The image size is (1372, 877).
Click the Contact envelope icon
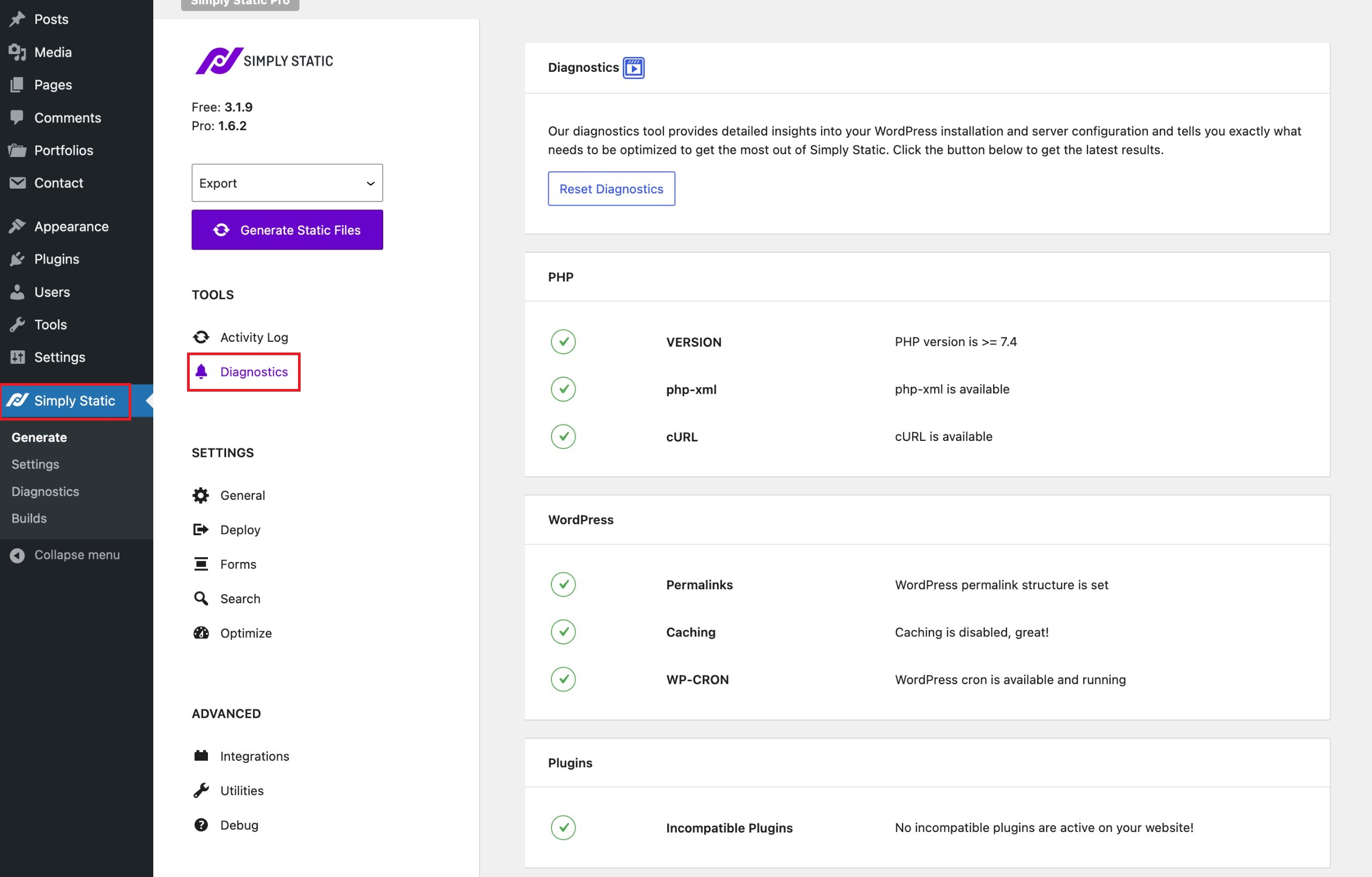(17, 183)
